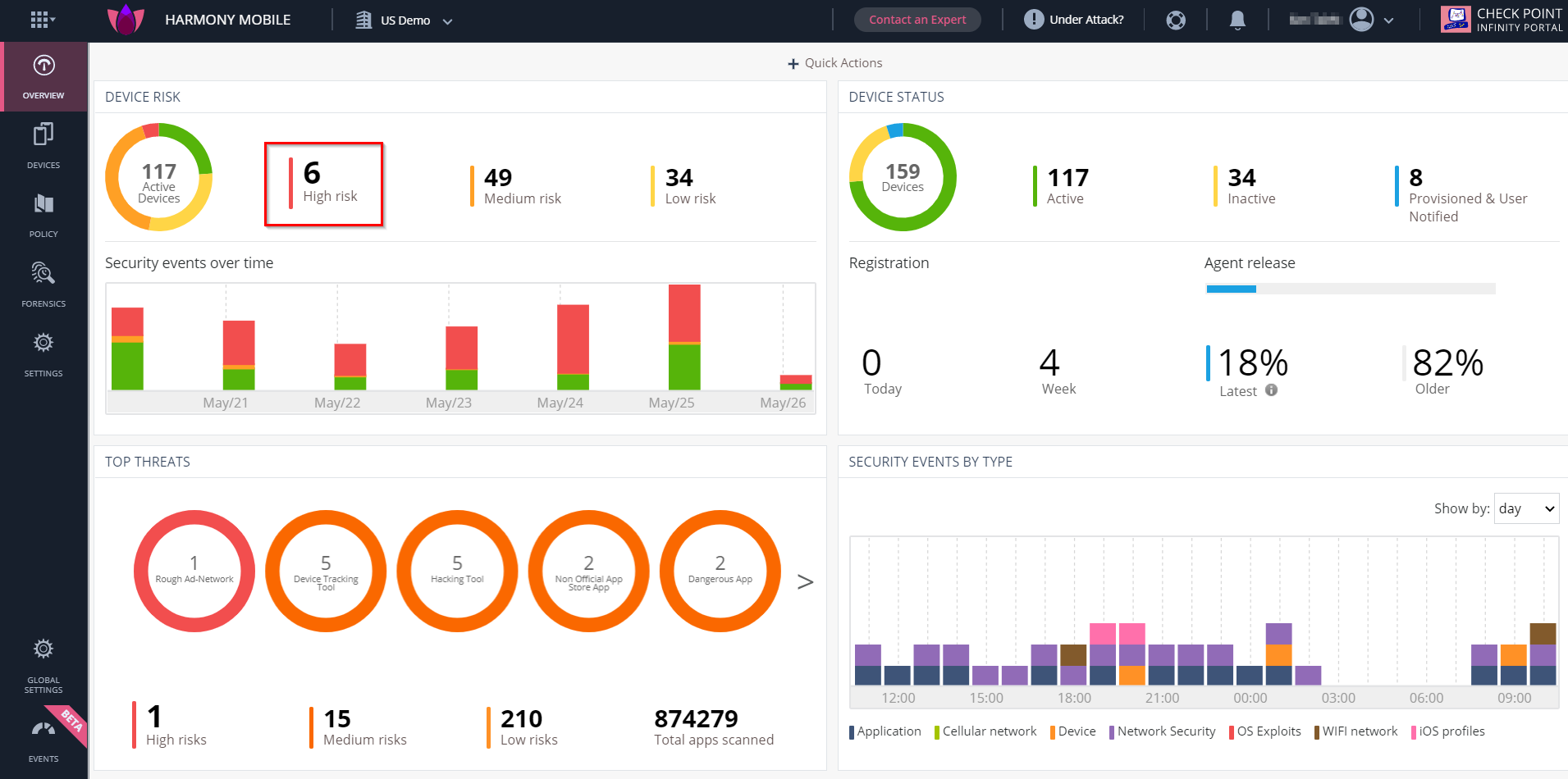Viewport: 1568px width, 779px height.
Task: Click the Under Attack alert icon
Action: (1034, 20)
